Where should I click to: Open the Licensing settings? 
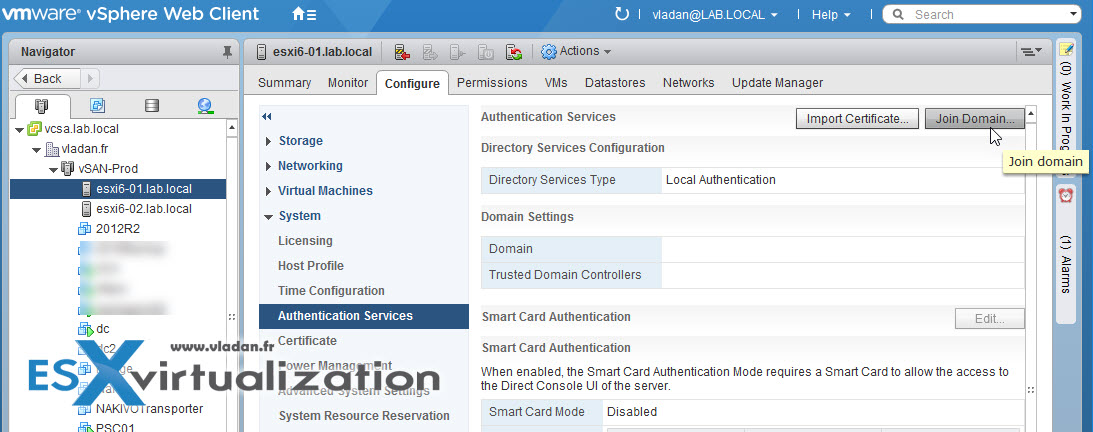click(x=305, y=240)
